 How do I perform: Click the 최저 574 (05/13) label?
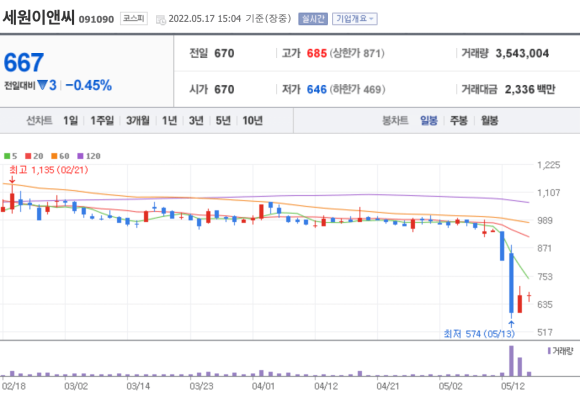[479, 334]
